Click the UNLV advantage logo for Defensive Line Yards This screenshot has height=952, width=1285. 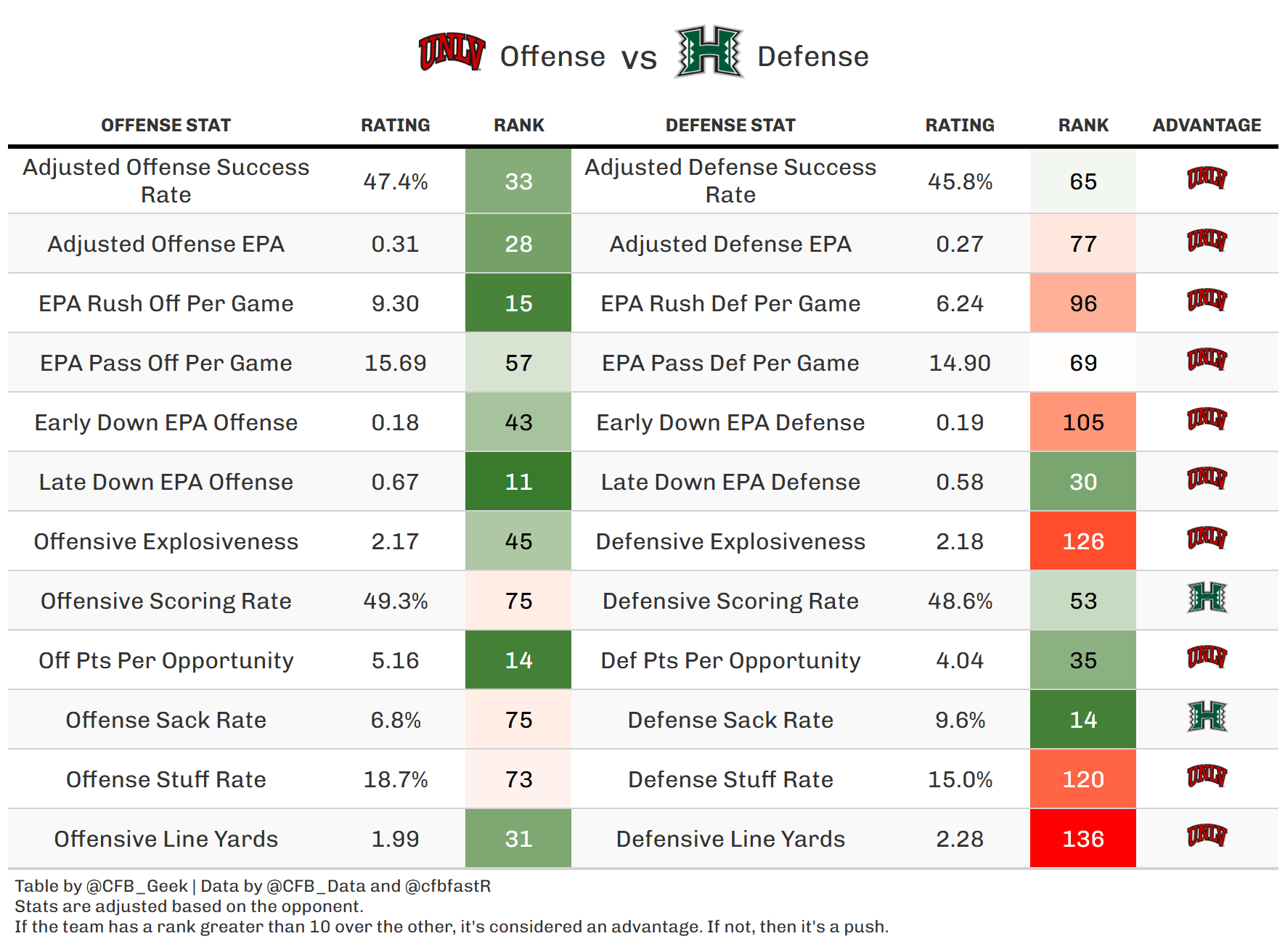click(1207, 836)
